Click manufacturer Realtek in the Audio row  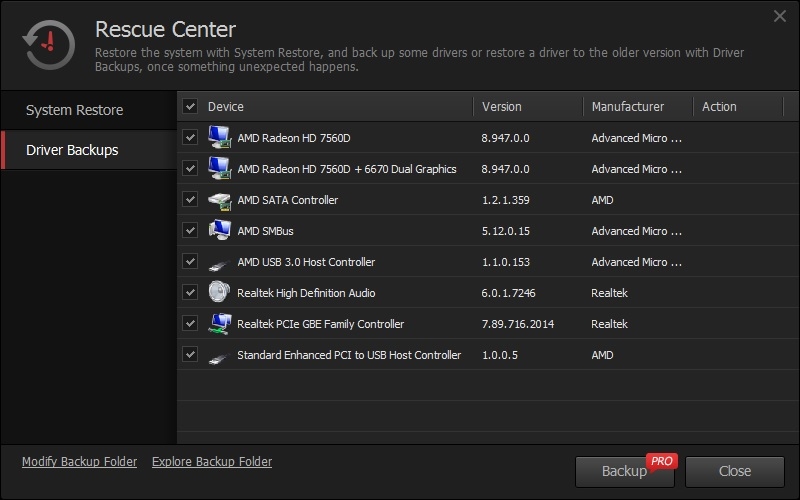pyautogui.click(x=609, y=293)
